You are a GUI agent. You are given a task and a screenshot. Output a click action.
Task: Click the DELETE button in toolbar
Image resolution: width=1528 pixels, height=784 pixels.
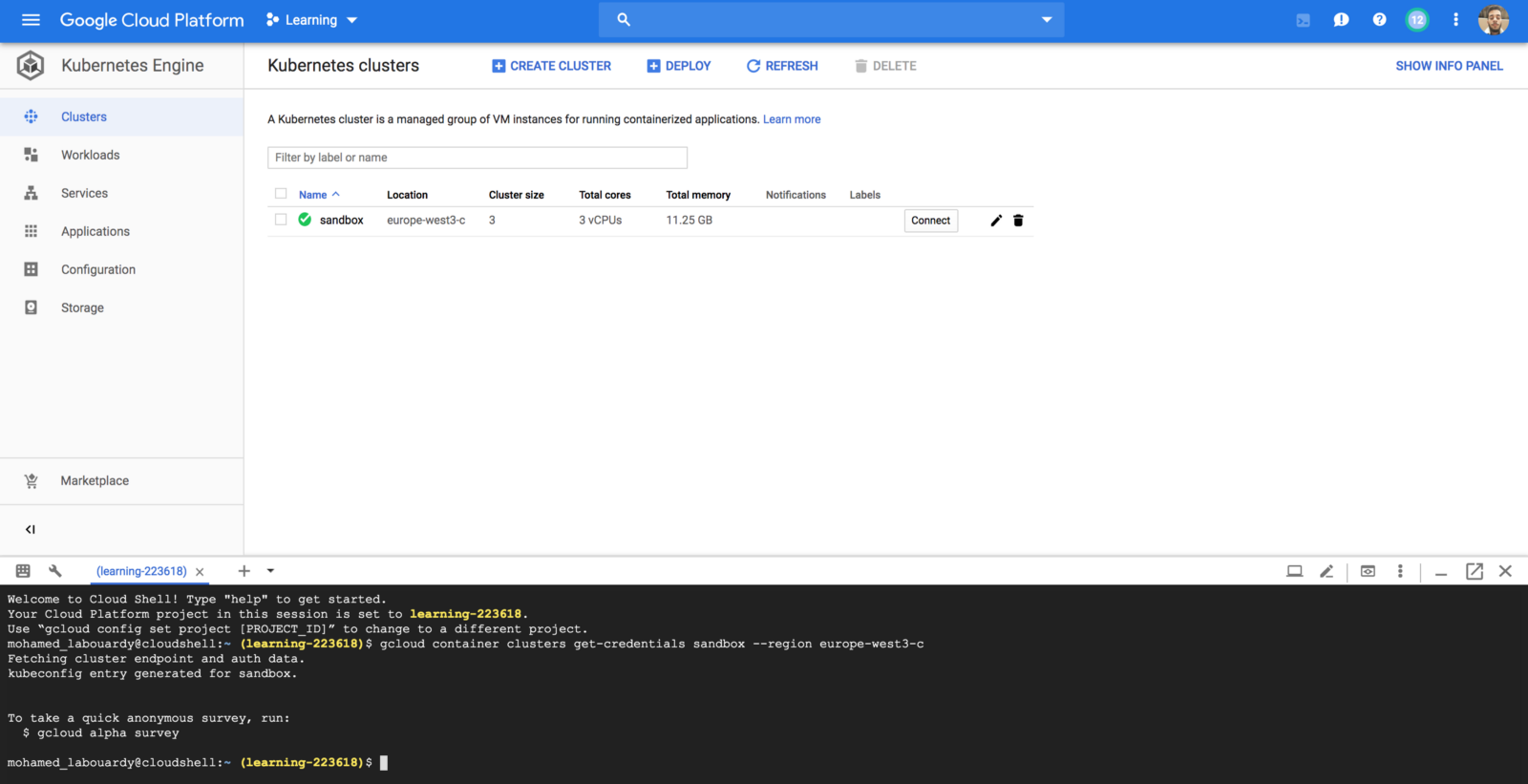(x=885, y=66)
